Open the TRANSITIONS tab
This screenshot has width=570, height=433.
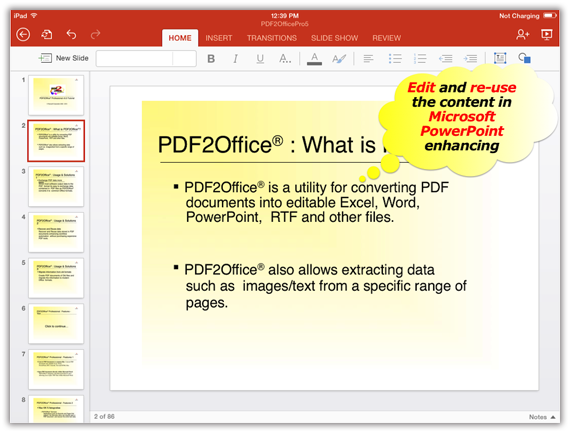(x=272, y=38)
